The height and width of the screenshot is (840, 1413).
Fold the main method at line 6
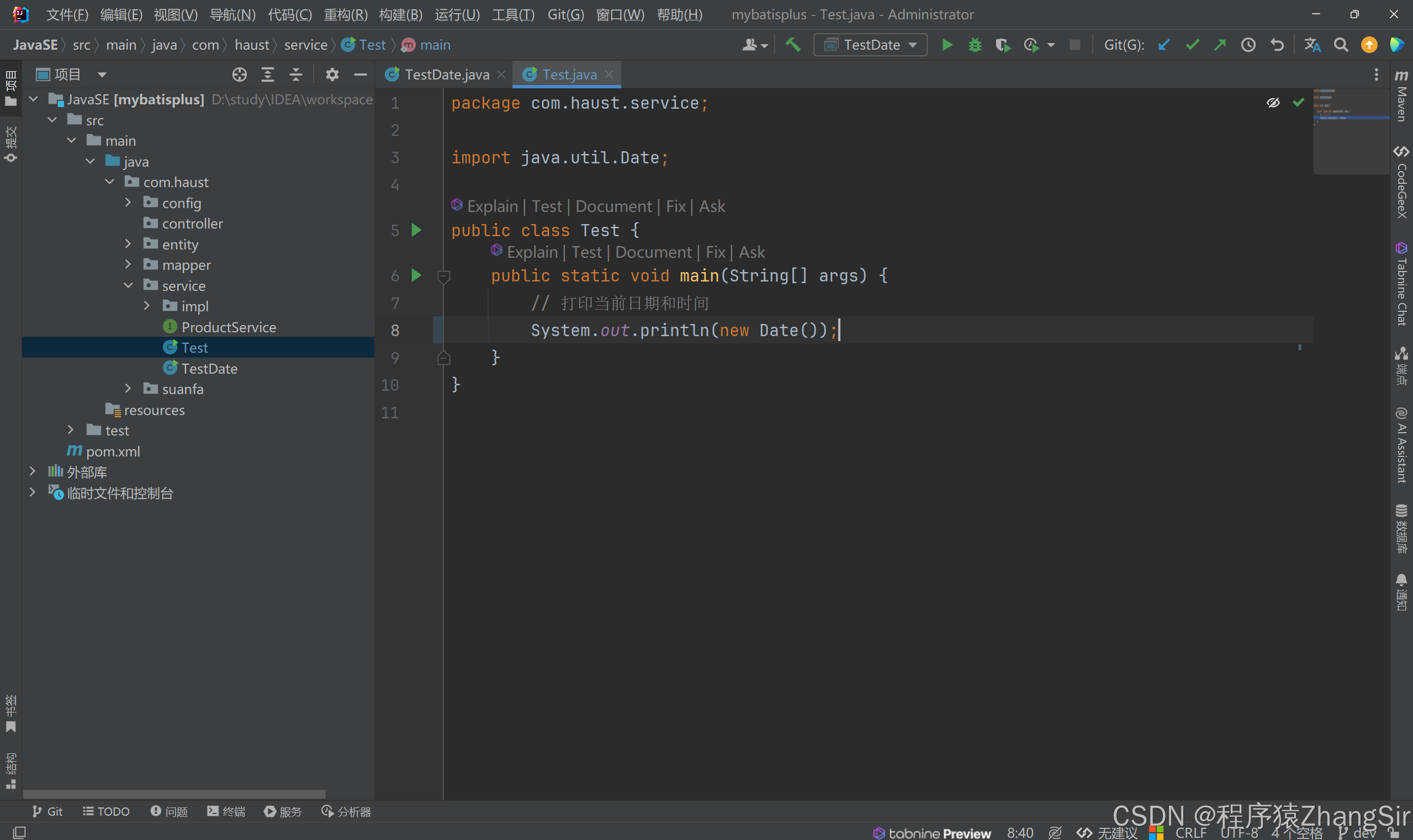[x=444, y=276]
